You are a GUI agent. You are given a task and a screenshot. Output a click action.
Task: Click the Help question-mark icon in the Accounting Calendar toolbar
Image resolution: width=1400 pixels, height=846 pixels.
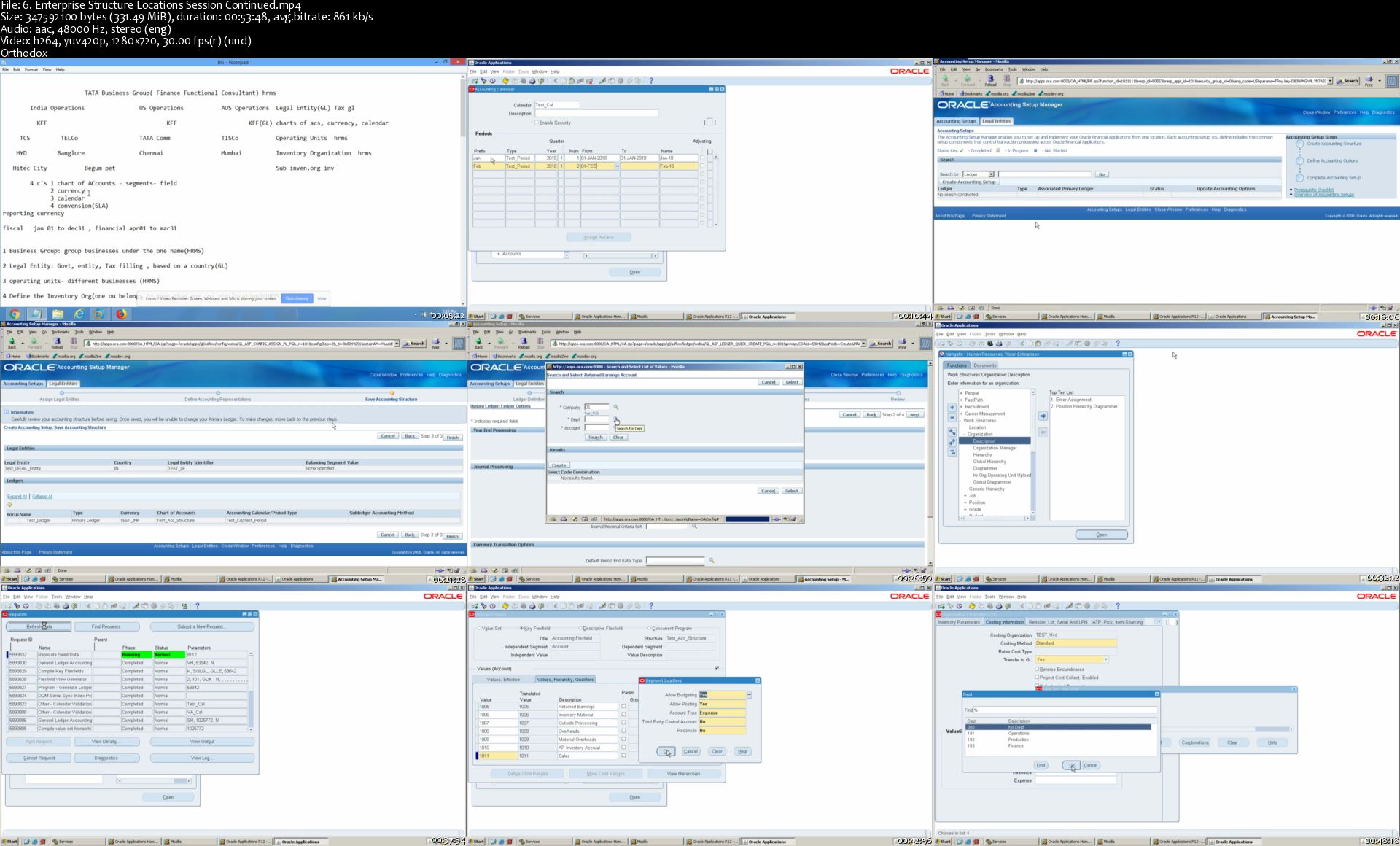[x=651, y=81]
